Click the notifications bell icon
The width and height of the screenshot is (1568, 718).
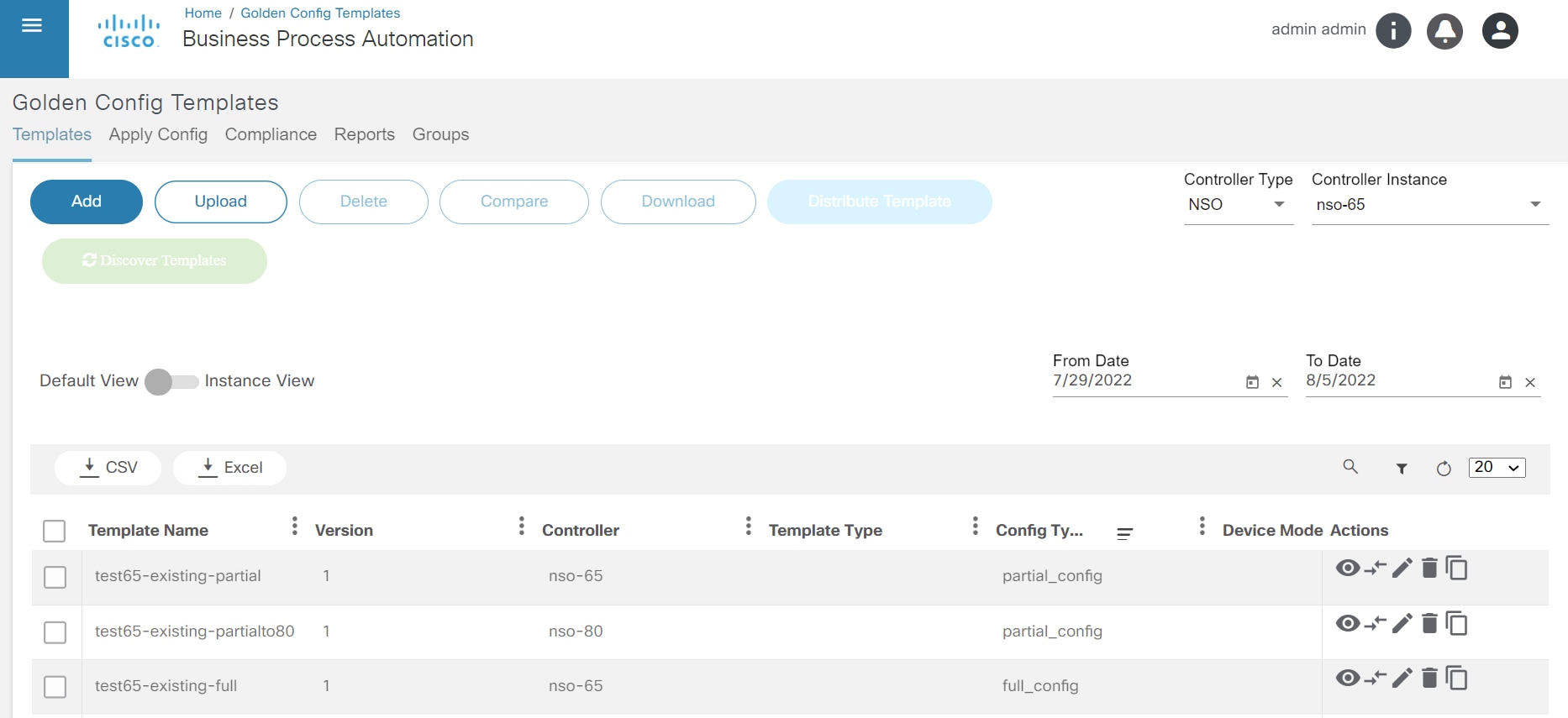tap(1444, 31)
